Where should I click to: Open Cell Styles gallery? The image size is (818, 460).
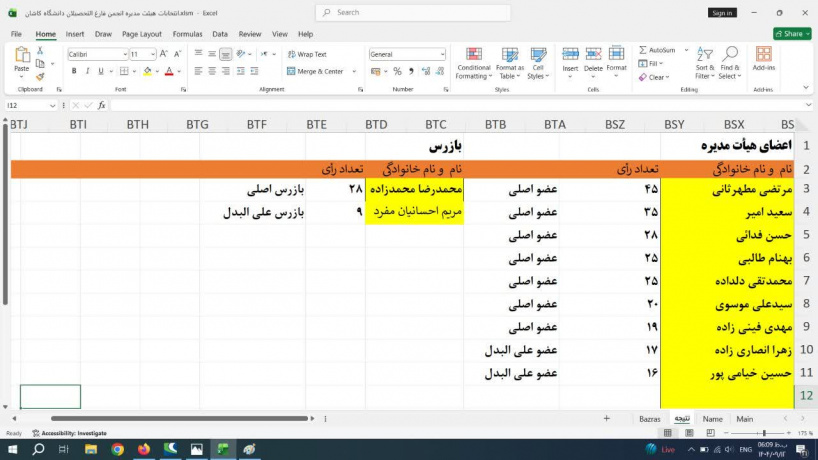coord(538,64)
